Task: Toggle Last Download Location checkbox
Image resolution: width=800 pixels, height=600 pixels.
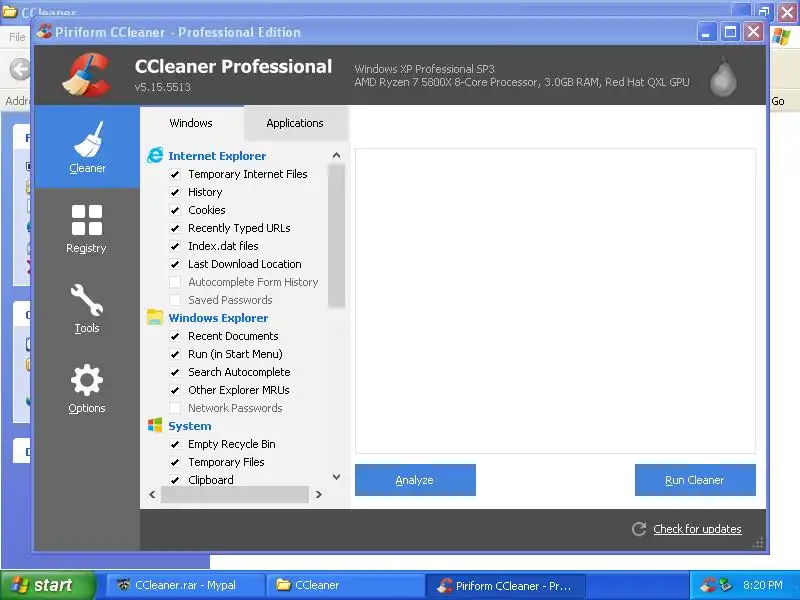Action: 175,264
